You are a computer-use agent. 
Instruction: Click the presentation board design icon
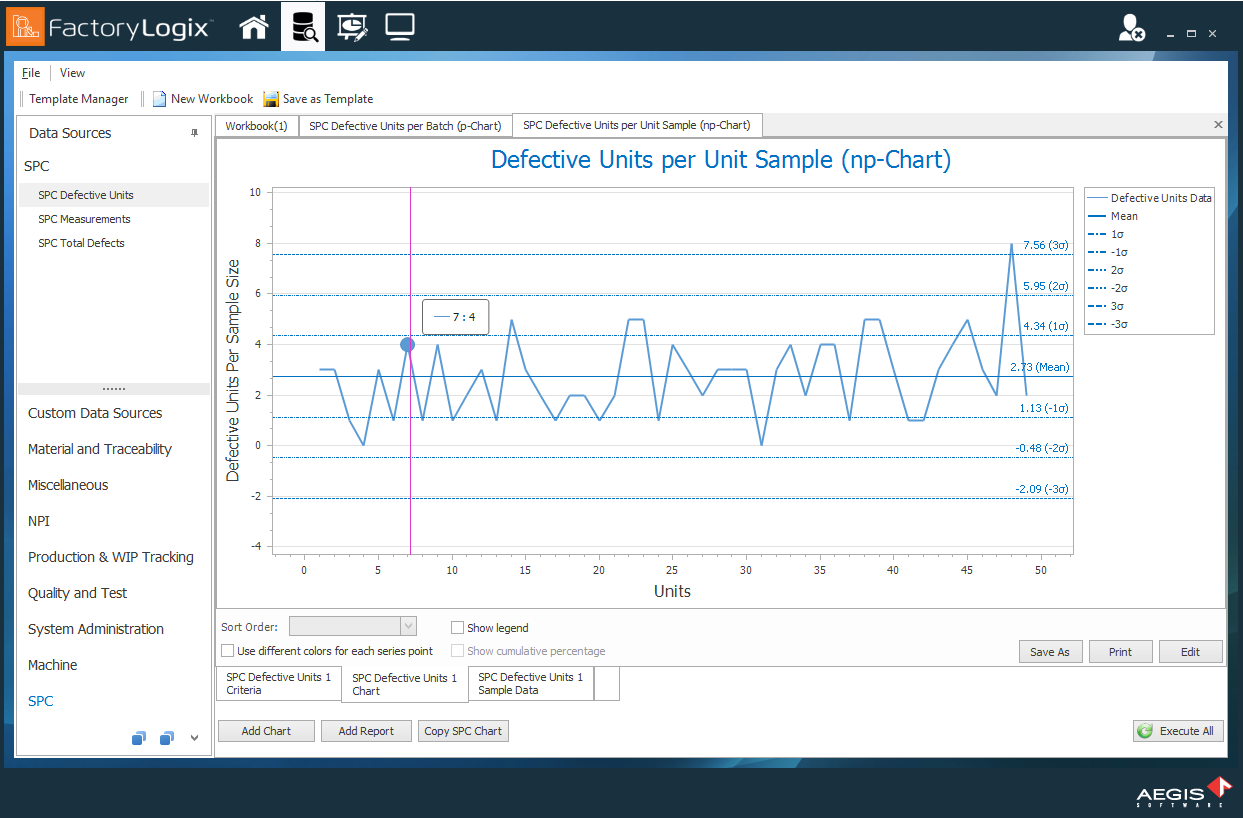click(x=352, y=27)
